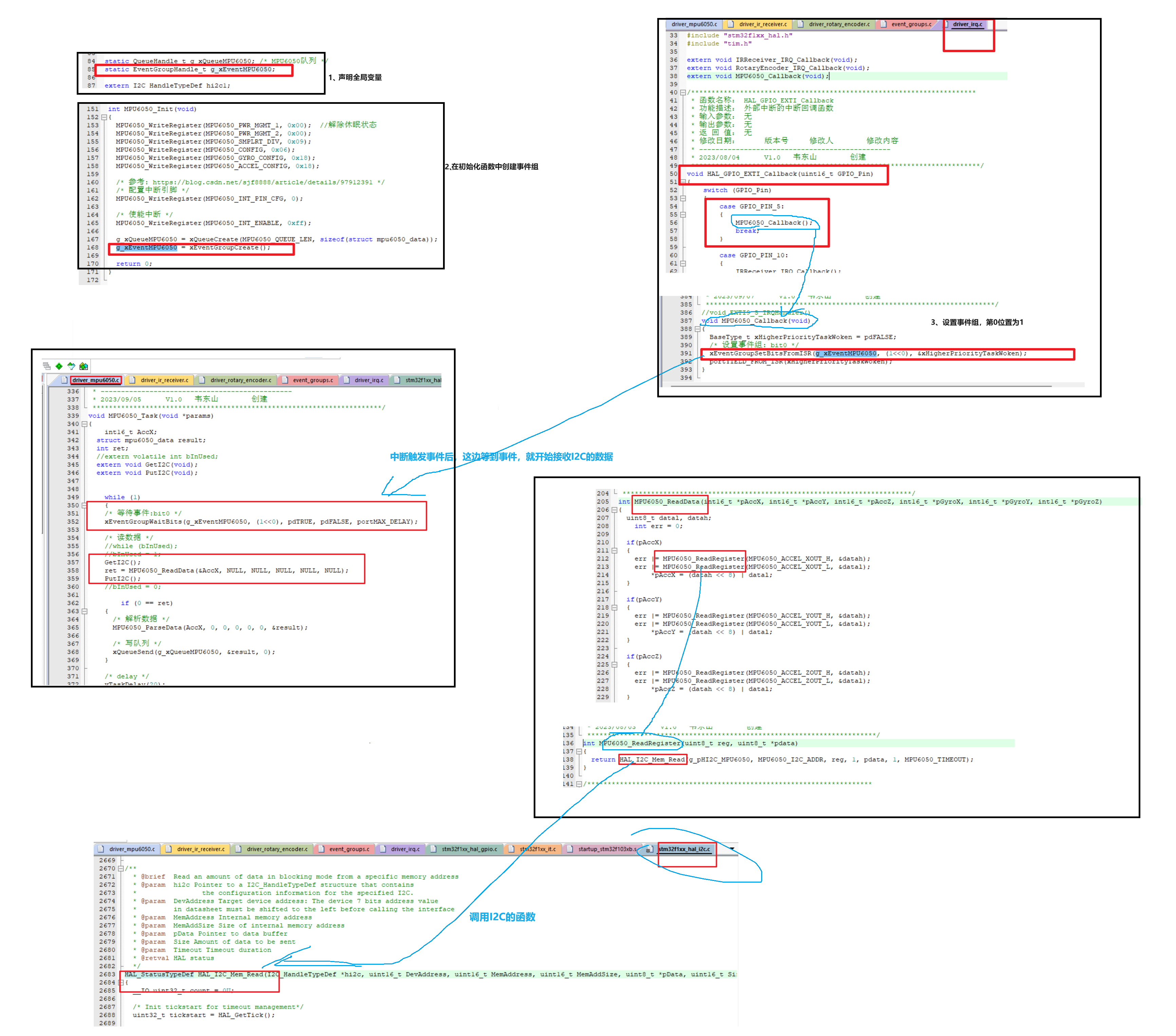Collapse the HAL_I2C_Mem_Read body at line 2684
This screenshot has height=1036, width=1176.
point(121,982)
